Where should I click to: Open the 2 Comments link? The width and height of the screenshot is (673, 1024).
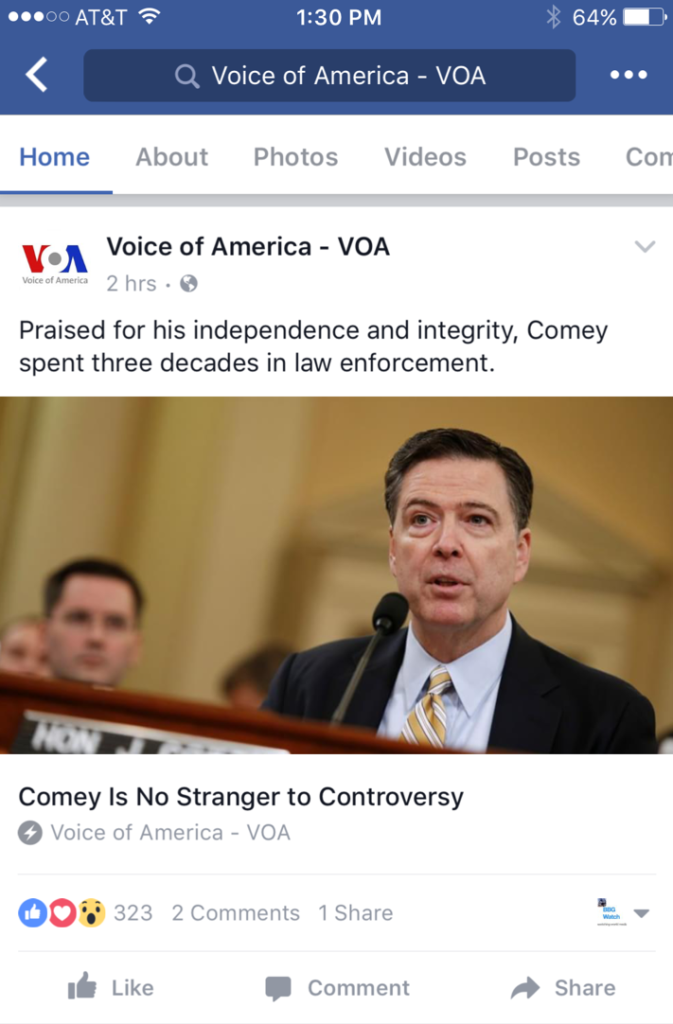click(x=236, y=912)
